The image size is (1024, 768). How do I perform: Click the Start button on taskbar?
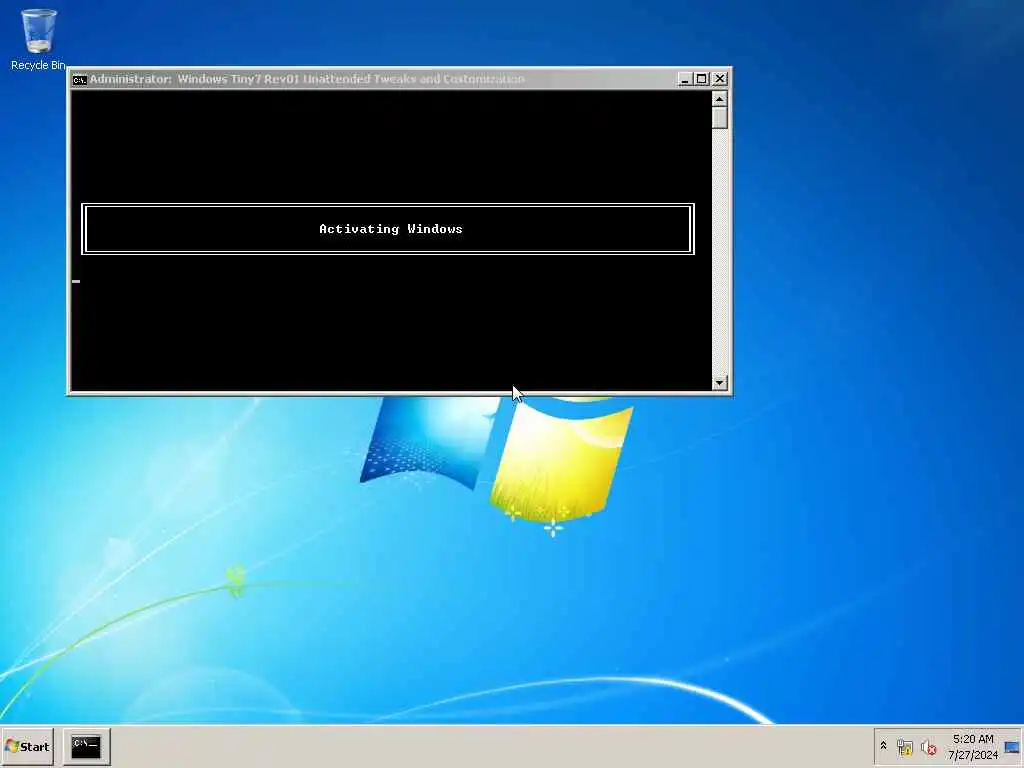(x=27, y=746)
